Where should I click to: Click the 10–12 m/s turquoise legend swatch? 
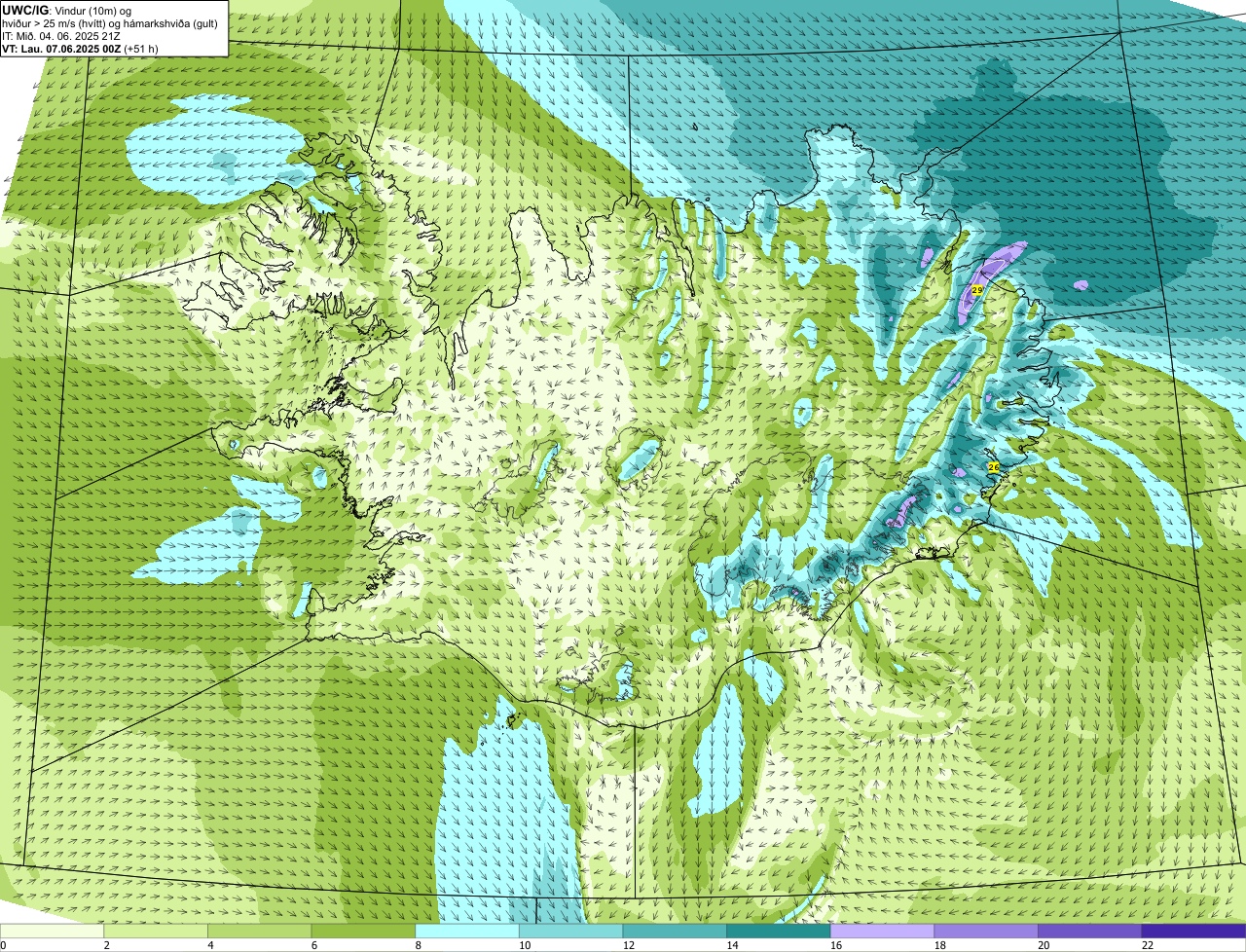[570, 931]
